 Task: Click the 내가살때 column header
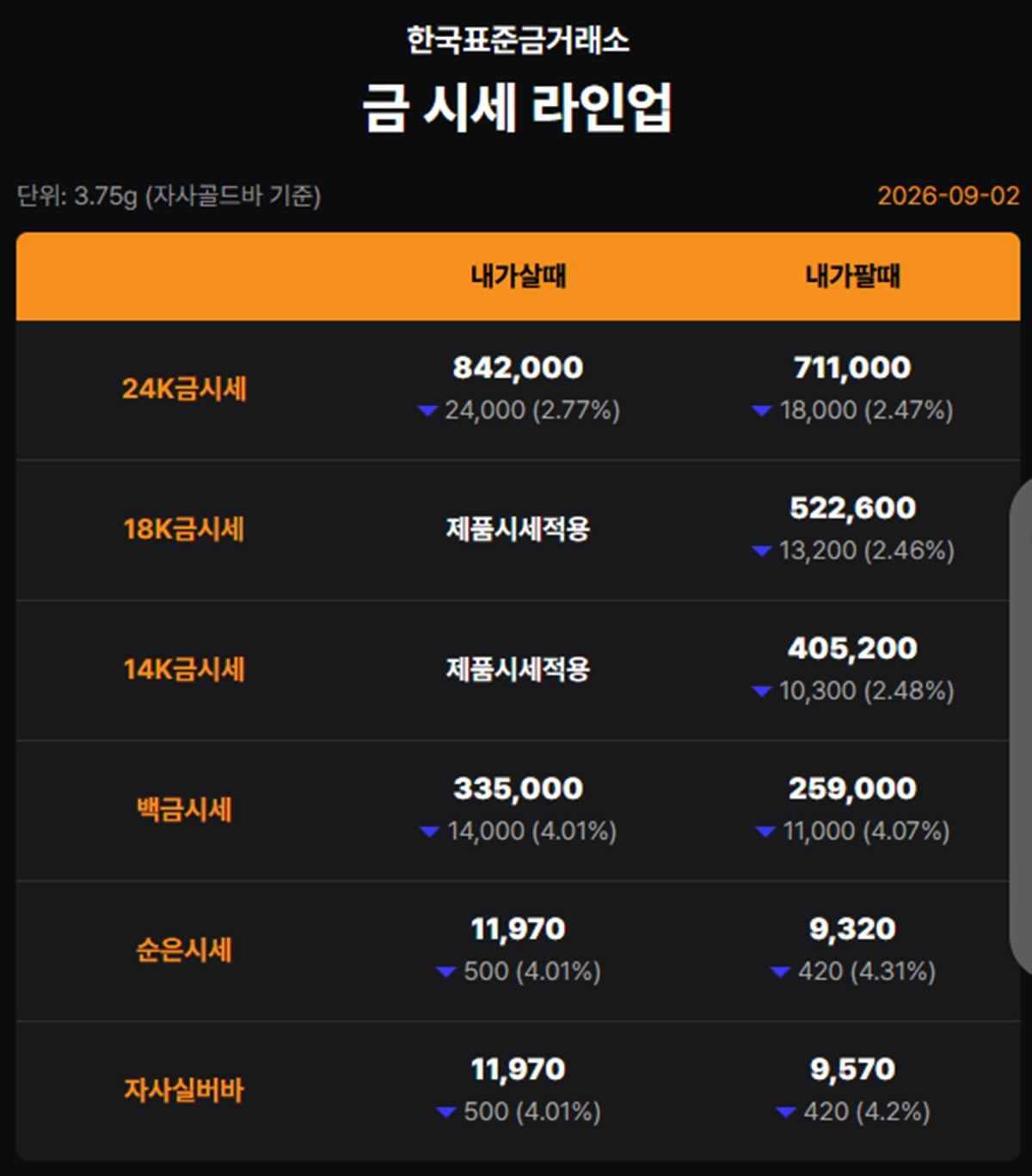point(518,276)
